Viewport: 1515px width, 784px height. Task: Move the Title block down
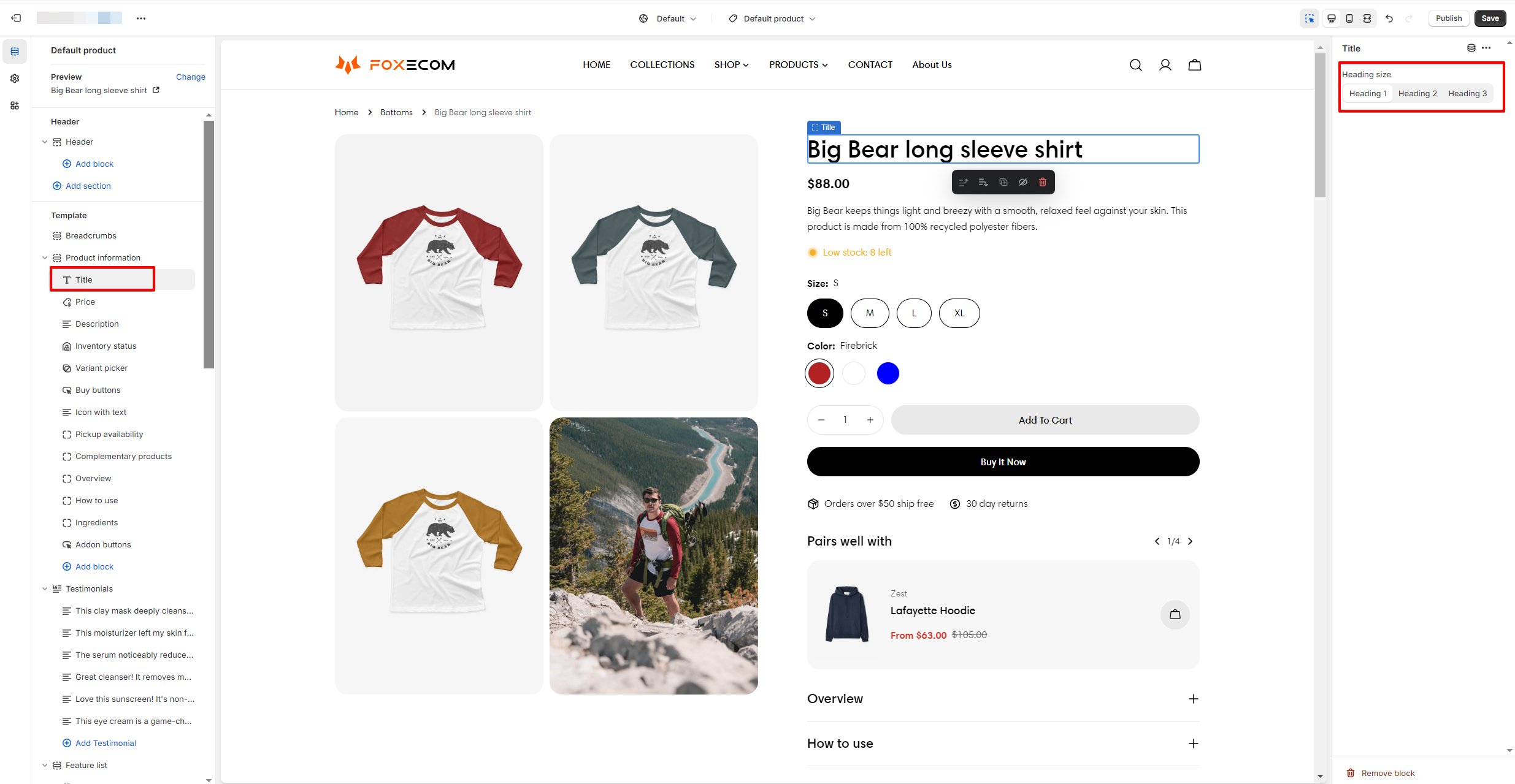click(983, 182)
